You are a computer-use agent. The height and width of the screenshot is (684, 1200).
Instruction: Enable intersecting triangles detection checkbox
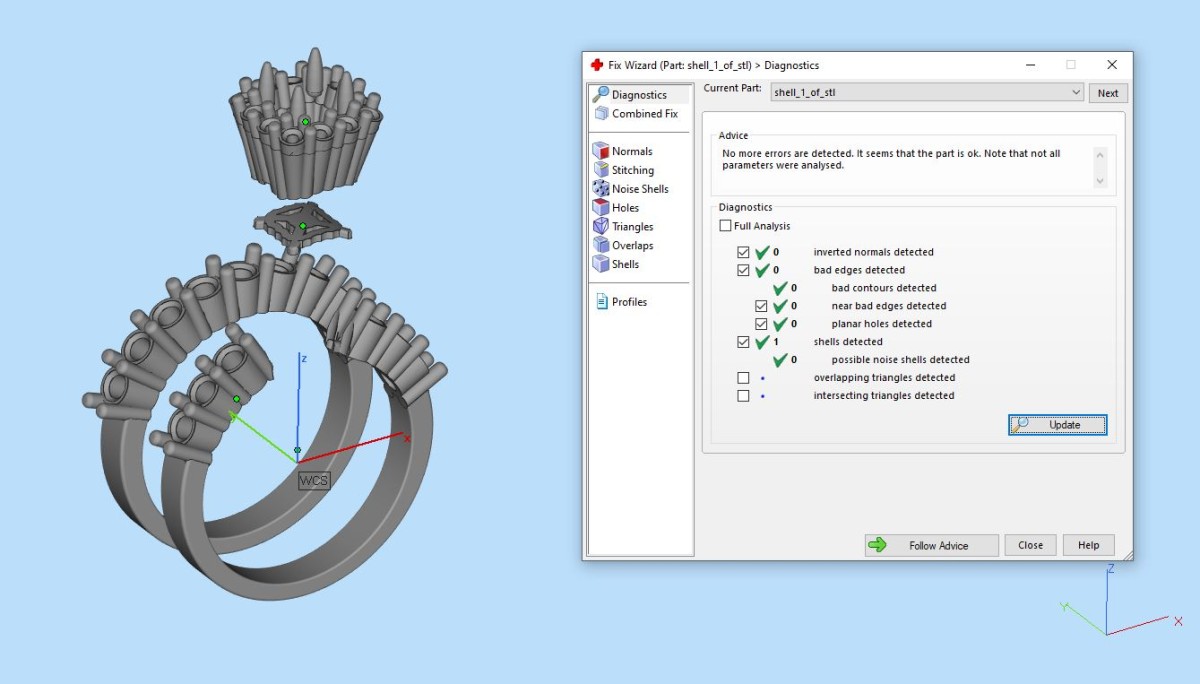tap(743, 396)
